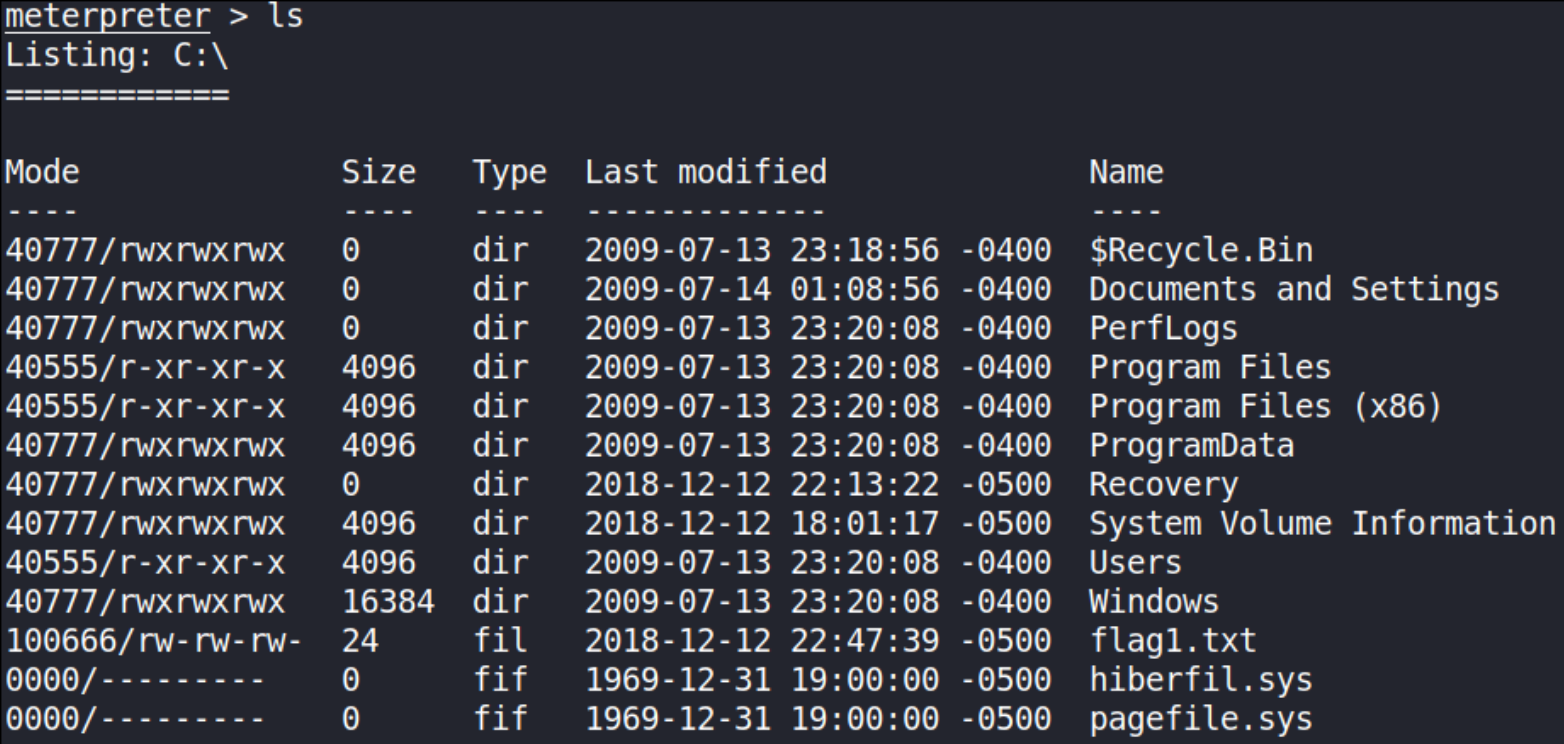Viewport: 1564px width, 744px height.
Task: Click the 'fif' type of hiberfil.sys
Action: click(501, 680)
